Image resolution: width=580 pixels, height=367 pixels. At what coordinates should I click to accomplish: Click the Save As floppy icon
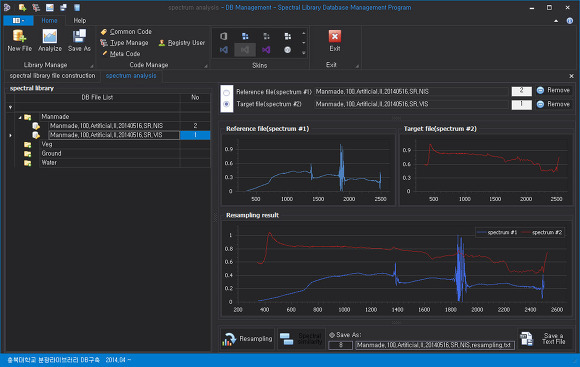click(x=79, y=36)
